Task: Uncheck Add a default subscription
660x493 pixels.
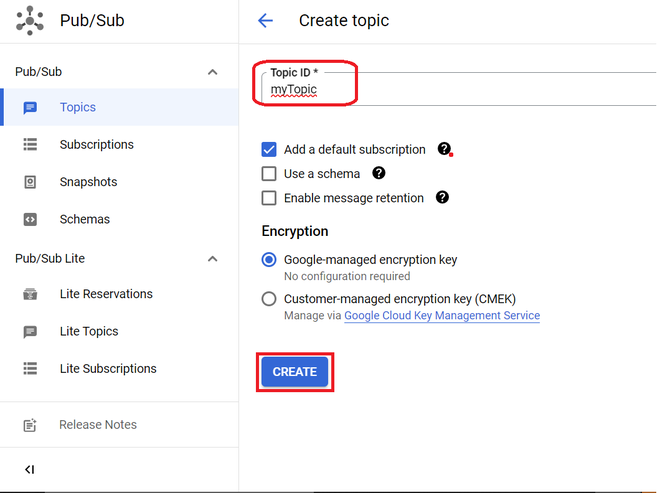Action: (269, 149)
